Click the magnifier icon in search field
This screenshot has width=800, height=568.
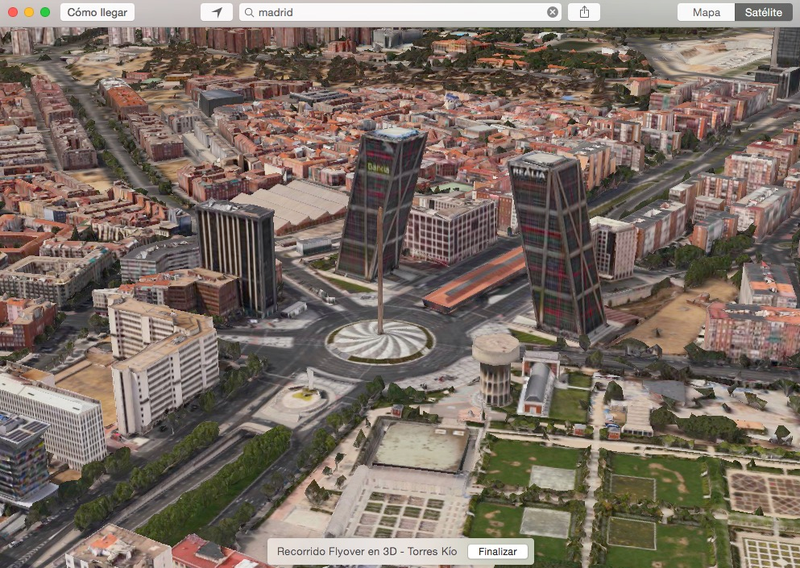[249, 12]
